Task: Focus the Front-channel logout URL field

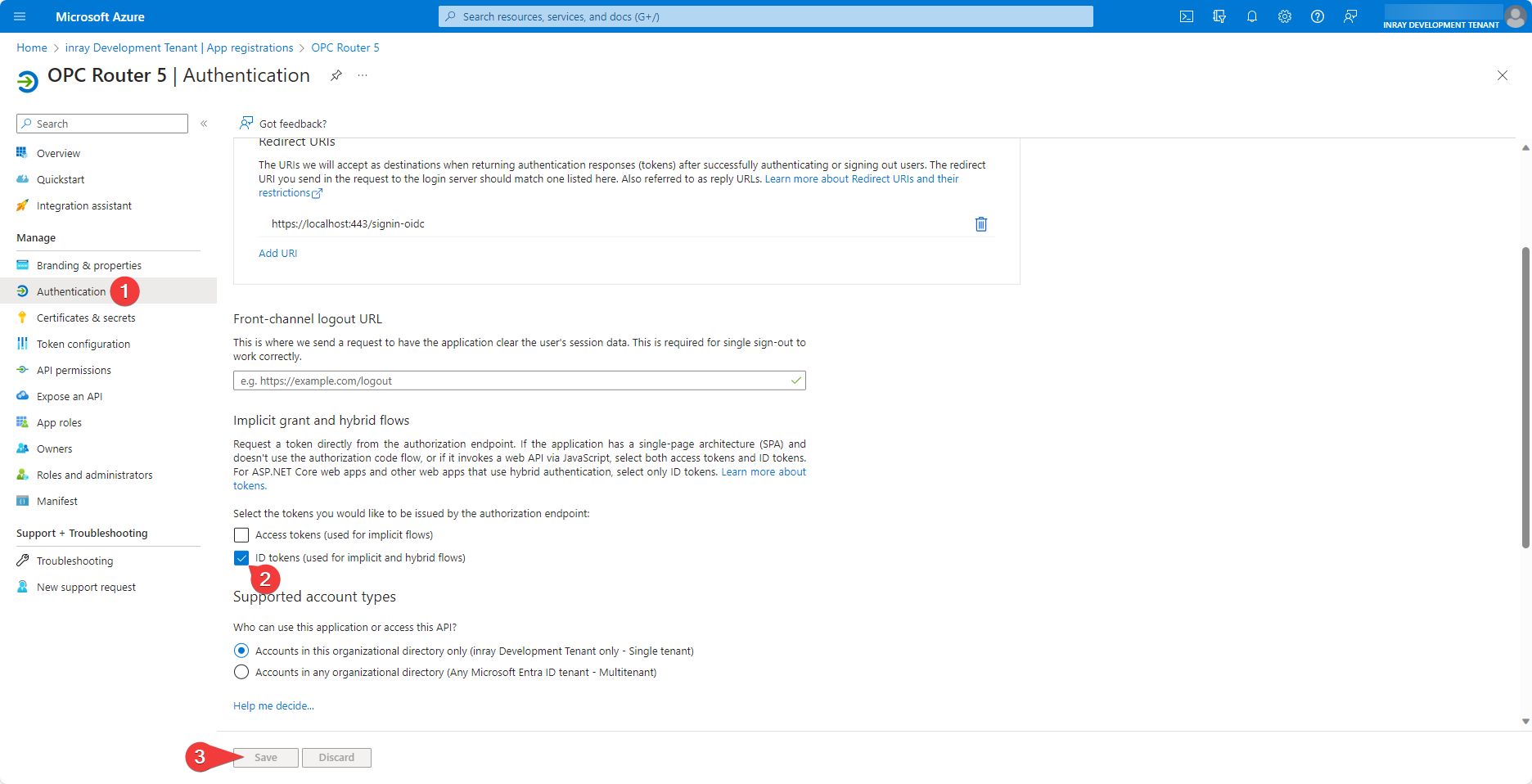Action: [520, 381]
